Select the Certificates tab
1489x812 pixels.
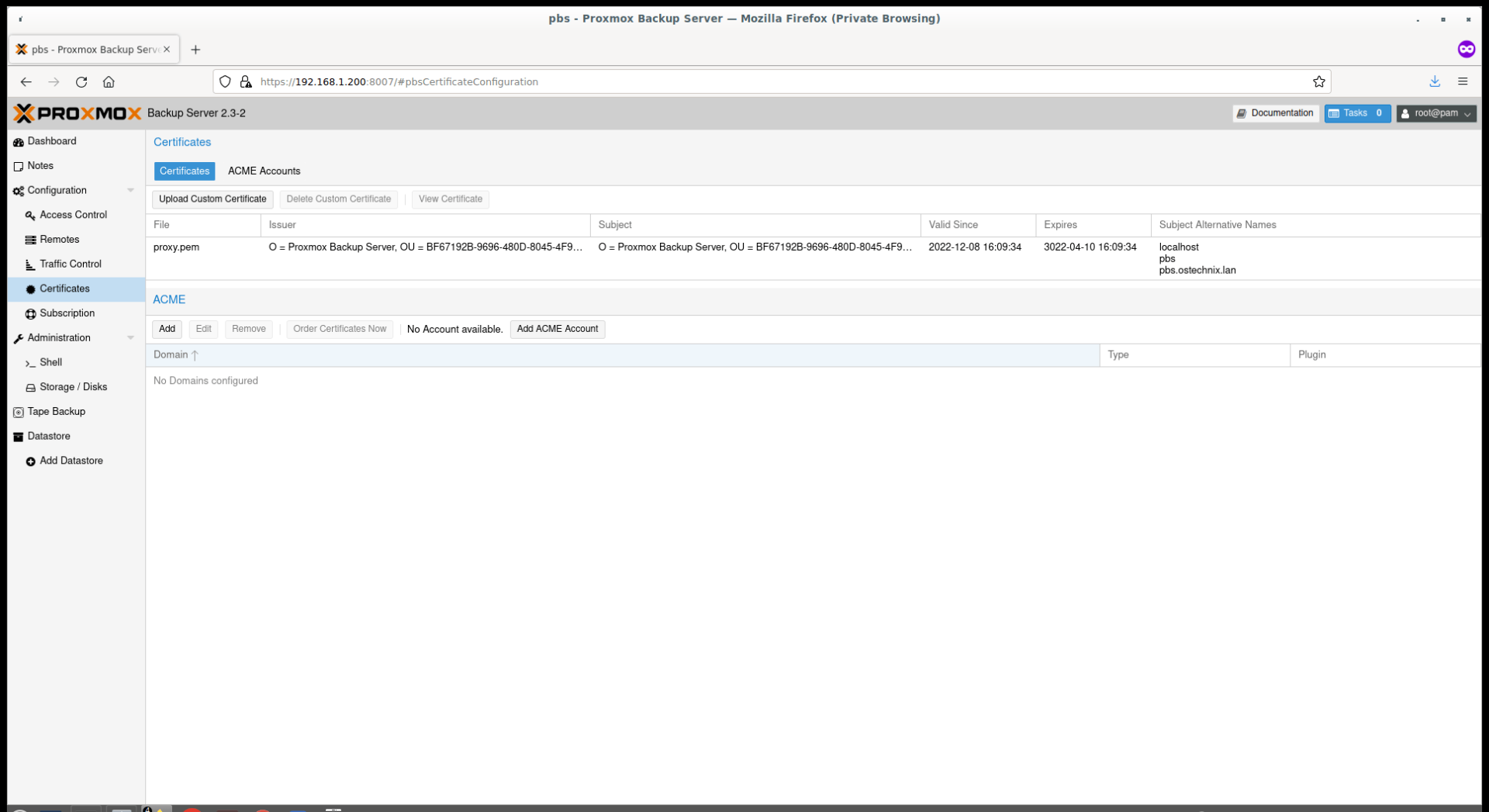coord(185,171)
